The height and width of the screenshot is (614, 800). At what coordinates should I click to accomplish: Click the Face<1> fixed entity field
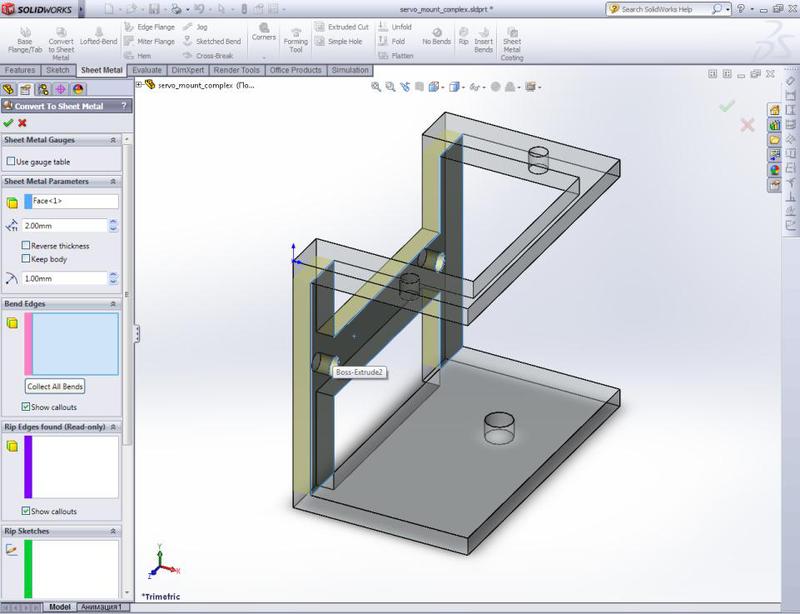pos(71,201)
